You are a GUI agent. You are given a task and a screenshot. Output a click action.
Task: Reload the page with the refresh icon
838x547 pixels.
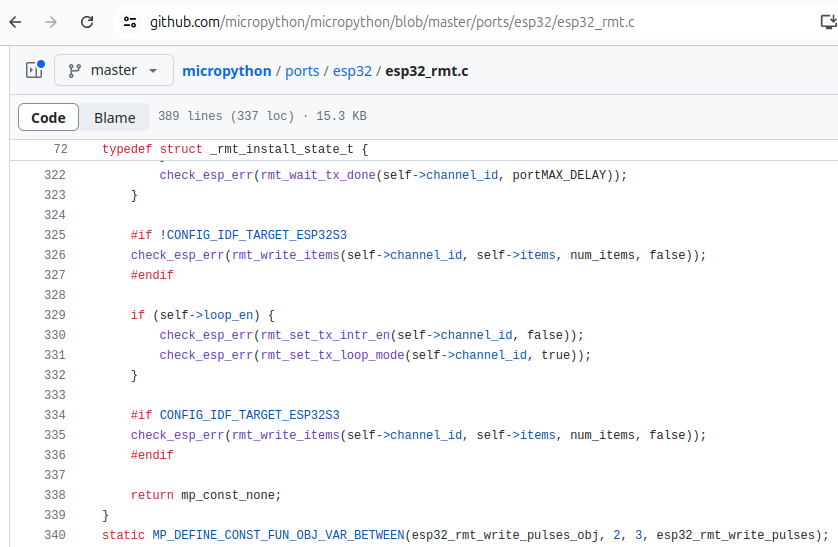click(87, 22)
